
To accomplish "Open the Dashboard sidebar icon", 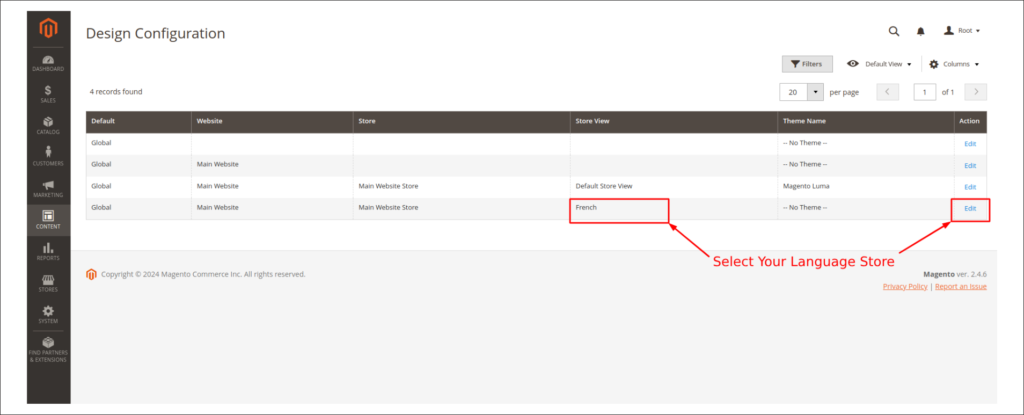I will coord(48,64).
